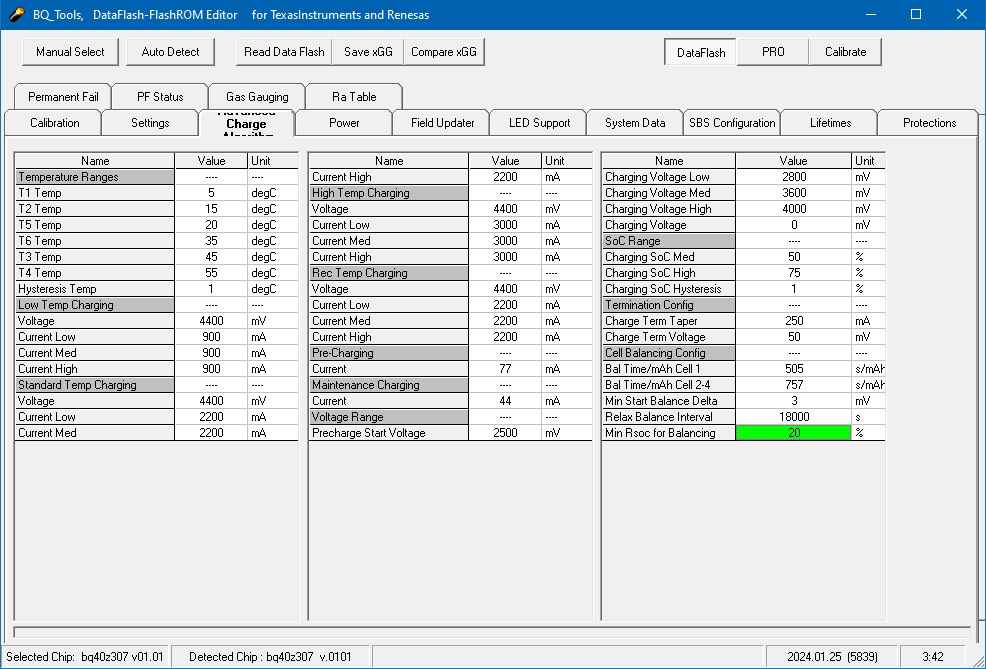Screen dimensions: 986x669
Task: Switch to the Power tab
Action: (x=344, y=123)
